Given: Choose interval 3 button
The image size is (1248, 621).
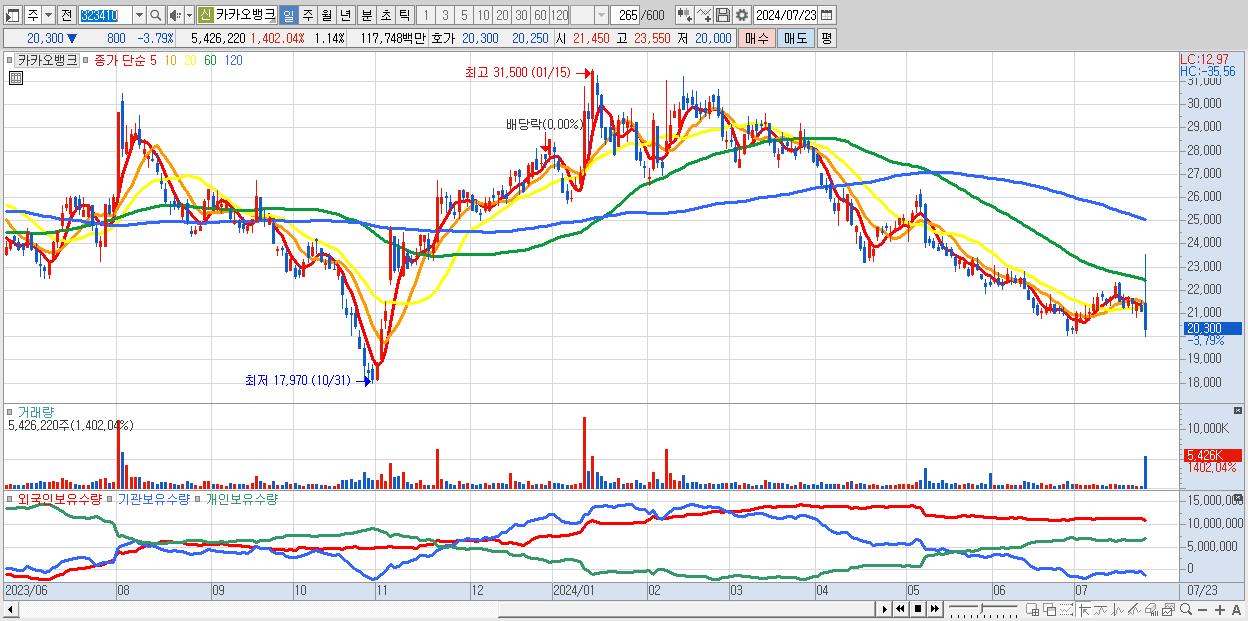Looking at the screenshot, I should pyautogui.click(x=445, y=15).
